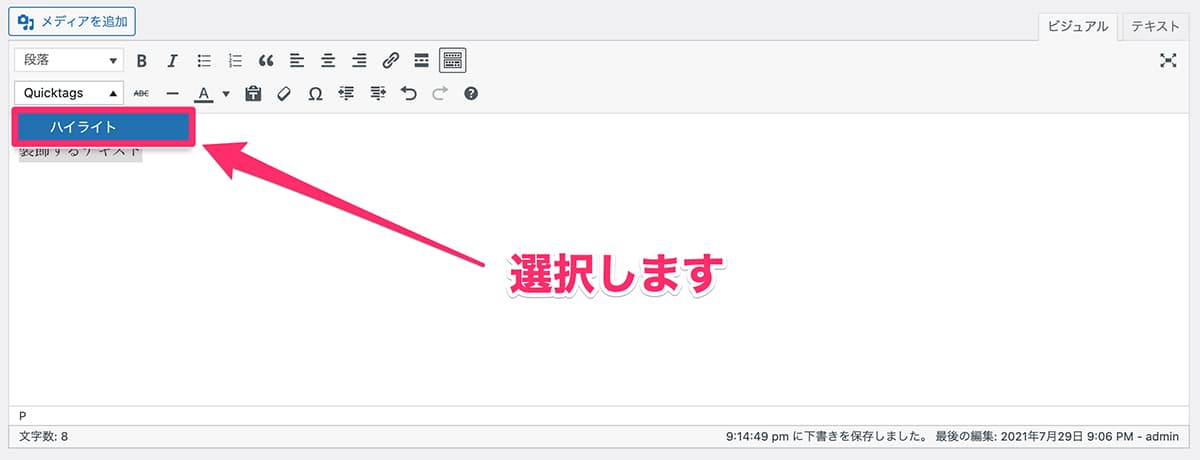
Task: Apply italic formatting
Action: (172, 61)
